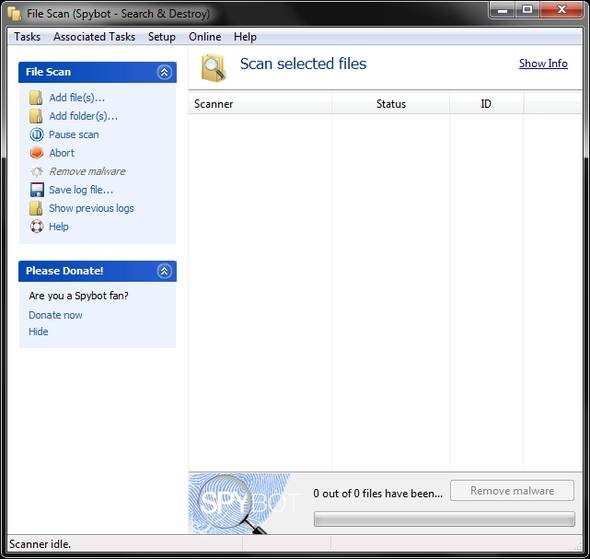Open the Tasks menu

click(x=27, y=37)
